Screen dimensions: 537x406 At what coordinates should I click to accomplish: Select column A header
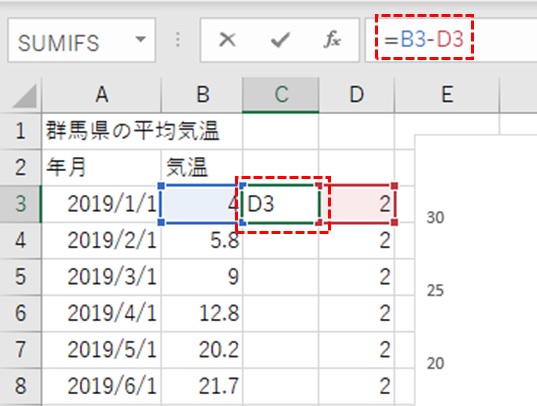click(101, 95)
